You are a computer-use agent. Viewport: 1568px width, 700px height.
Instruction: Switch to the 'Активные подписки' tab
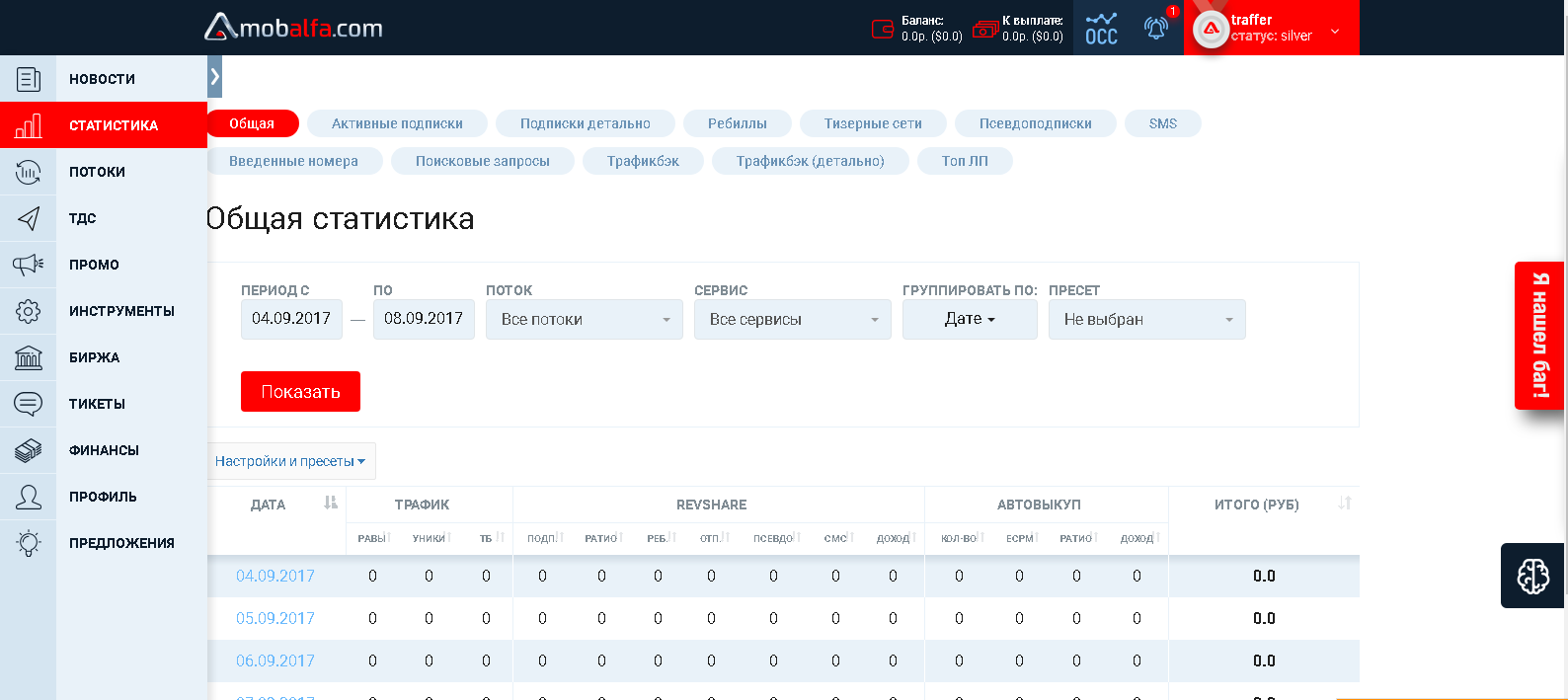(x=397, y=123)
